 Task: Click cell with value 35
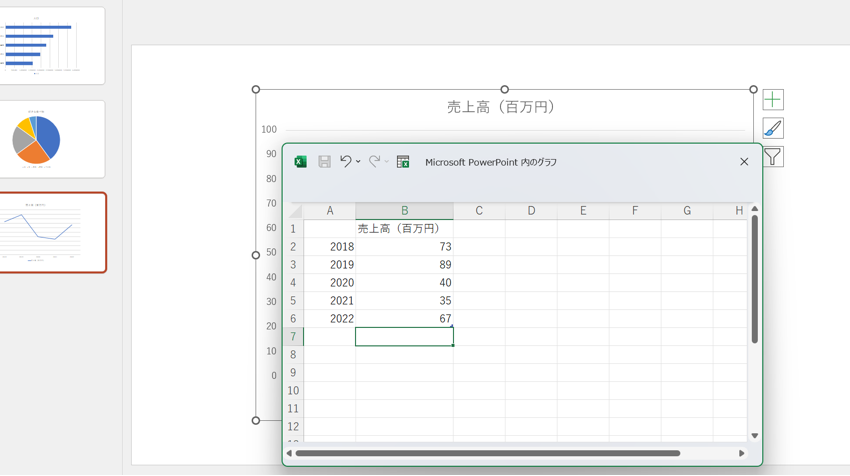(404, 300)
